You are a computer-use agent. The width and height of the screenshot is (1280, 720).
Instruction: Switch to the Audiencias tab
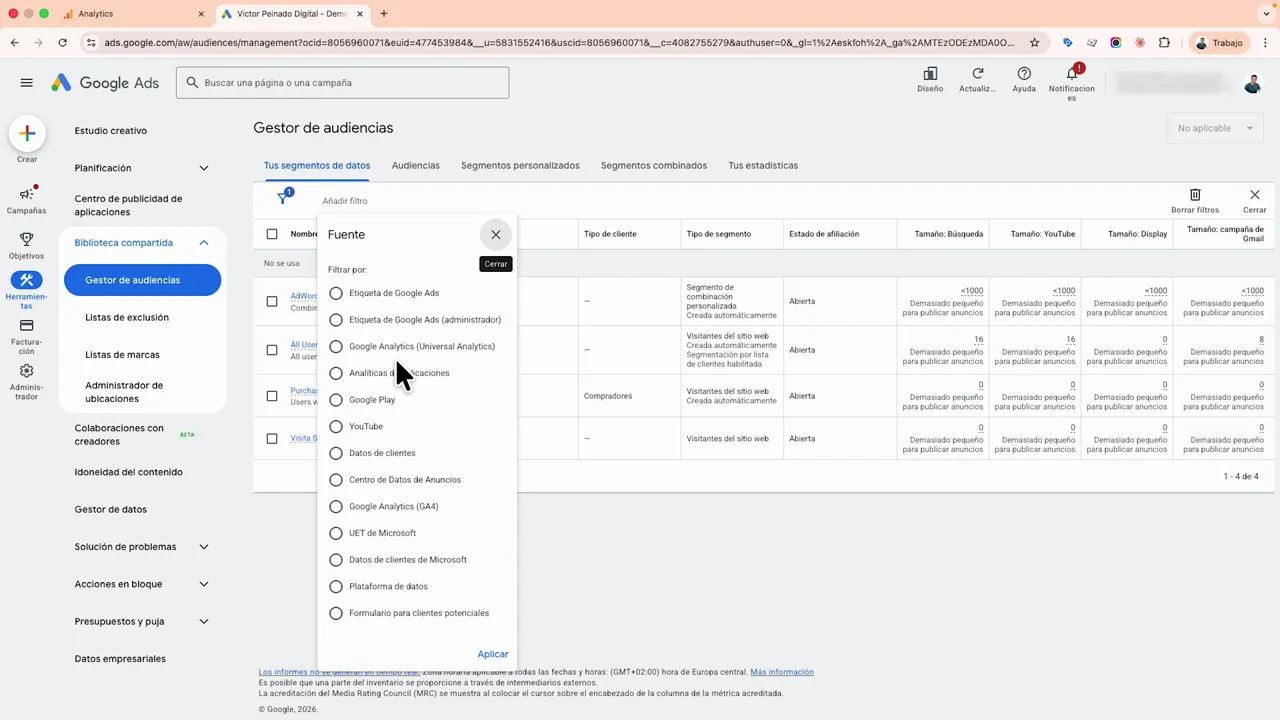tap(416, 166)
